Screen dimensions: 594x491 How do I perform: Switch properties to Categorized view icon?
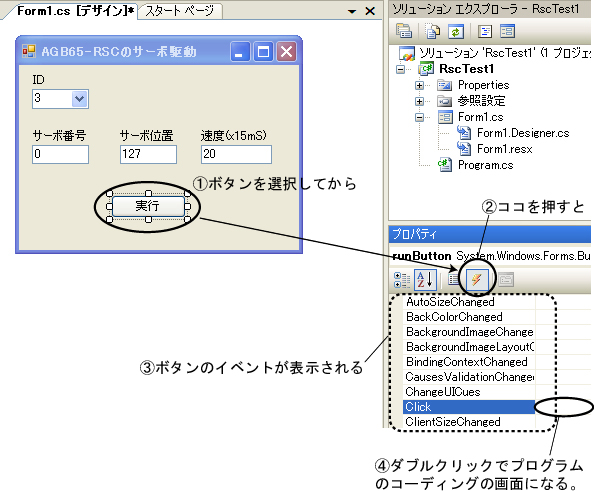pos(402,280)
